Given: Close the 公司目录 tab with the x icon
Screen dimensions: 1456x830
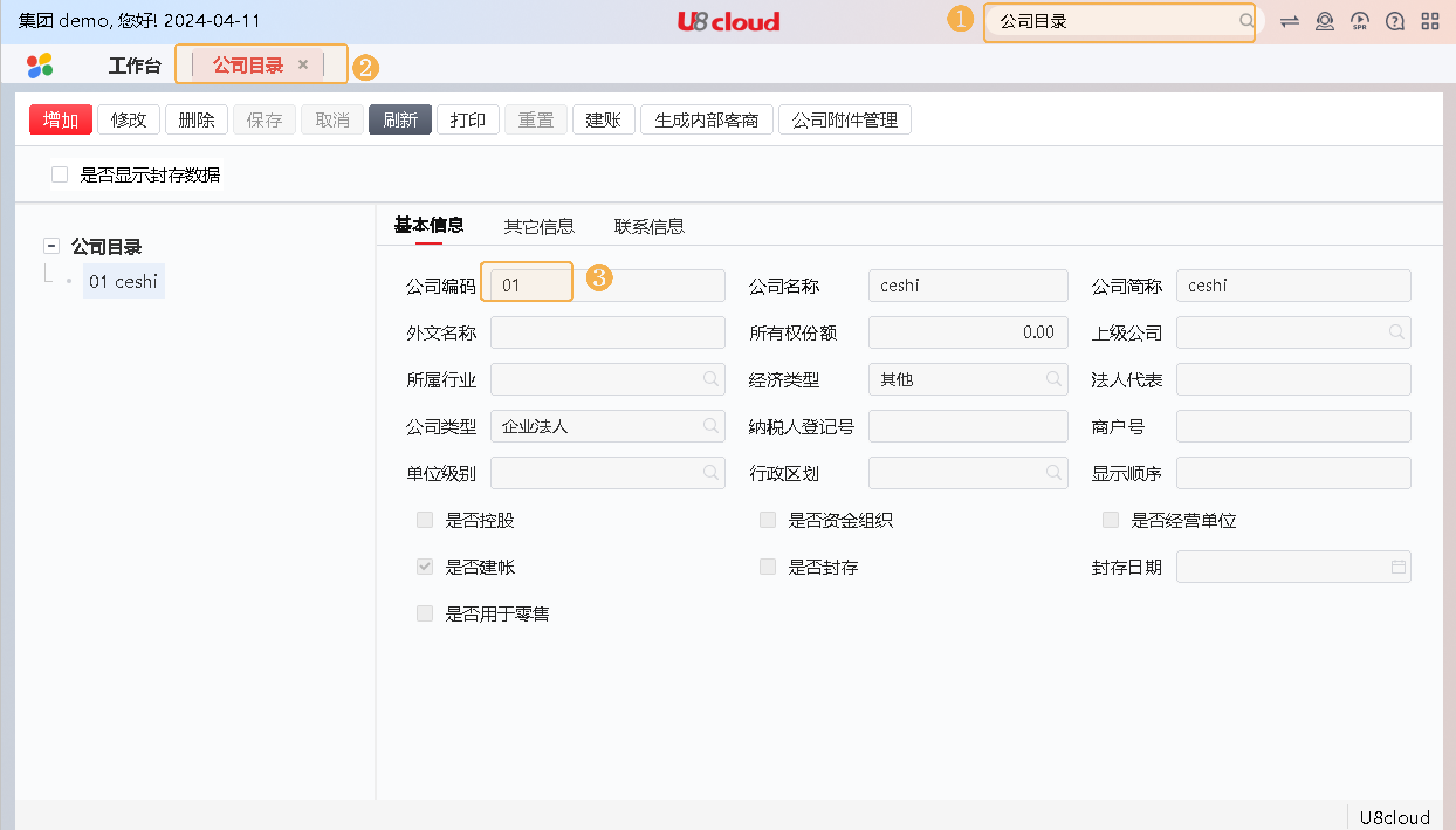Looking at the screenshot, I should tap(303, 64).
